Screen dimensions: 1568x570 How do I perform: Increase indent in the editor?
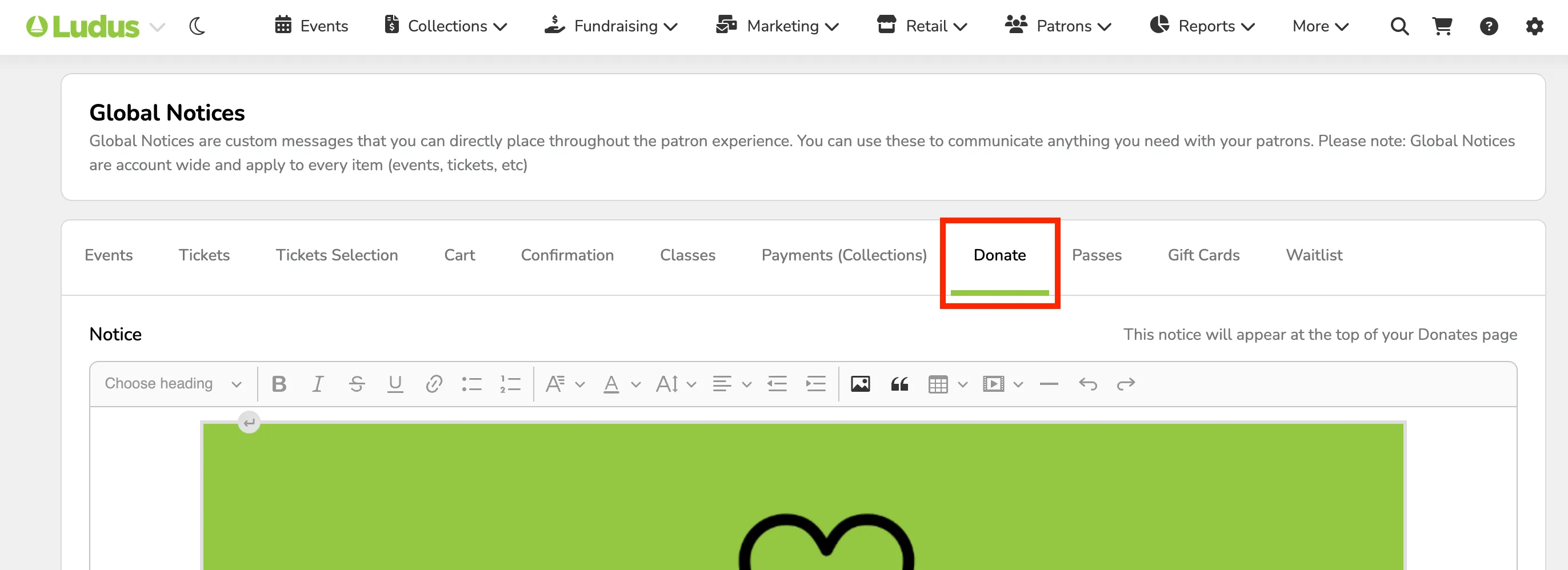[815, 384]
